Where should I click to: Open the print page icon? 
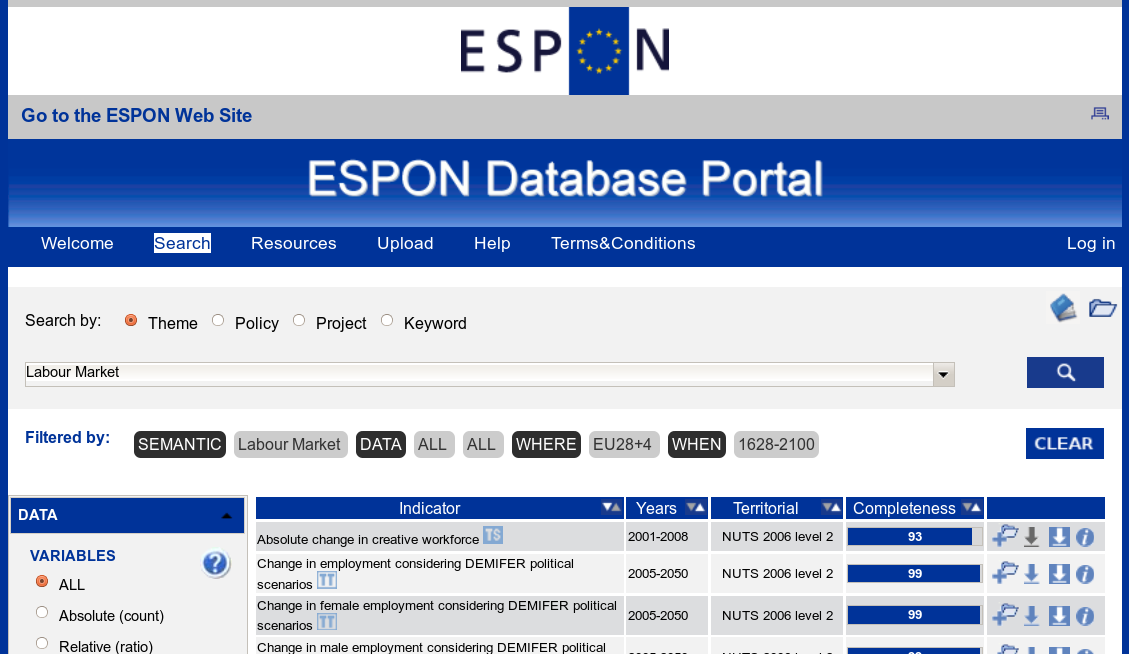(x=1099, y=113)
